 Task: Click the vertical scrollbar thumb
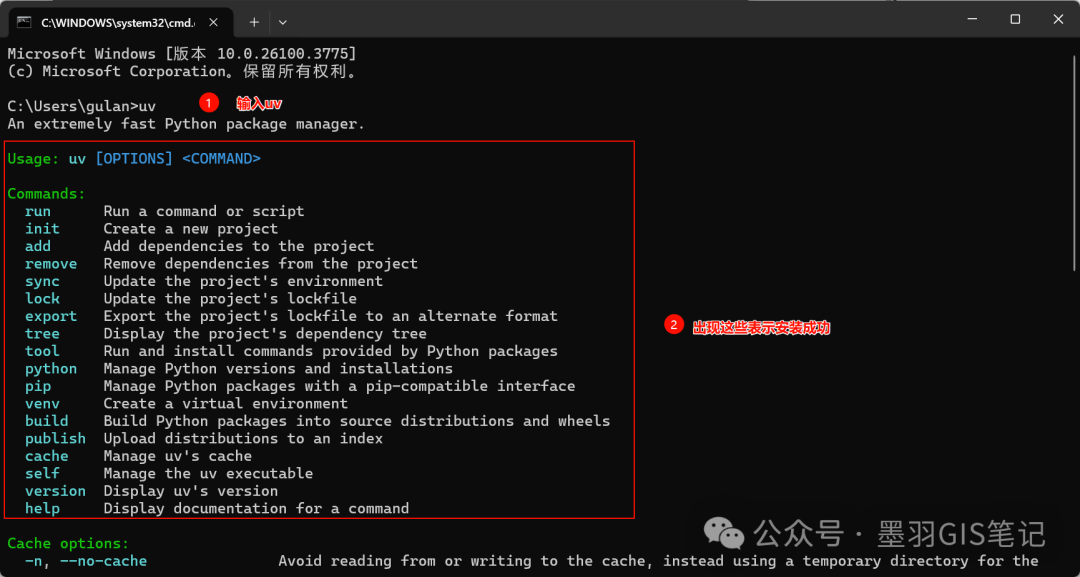click(1073, 160)
